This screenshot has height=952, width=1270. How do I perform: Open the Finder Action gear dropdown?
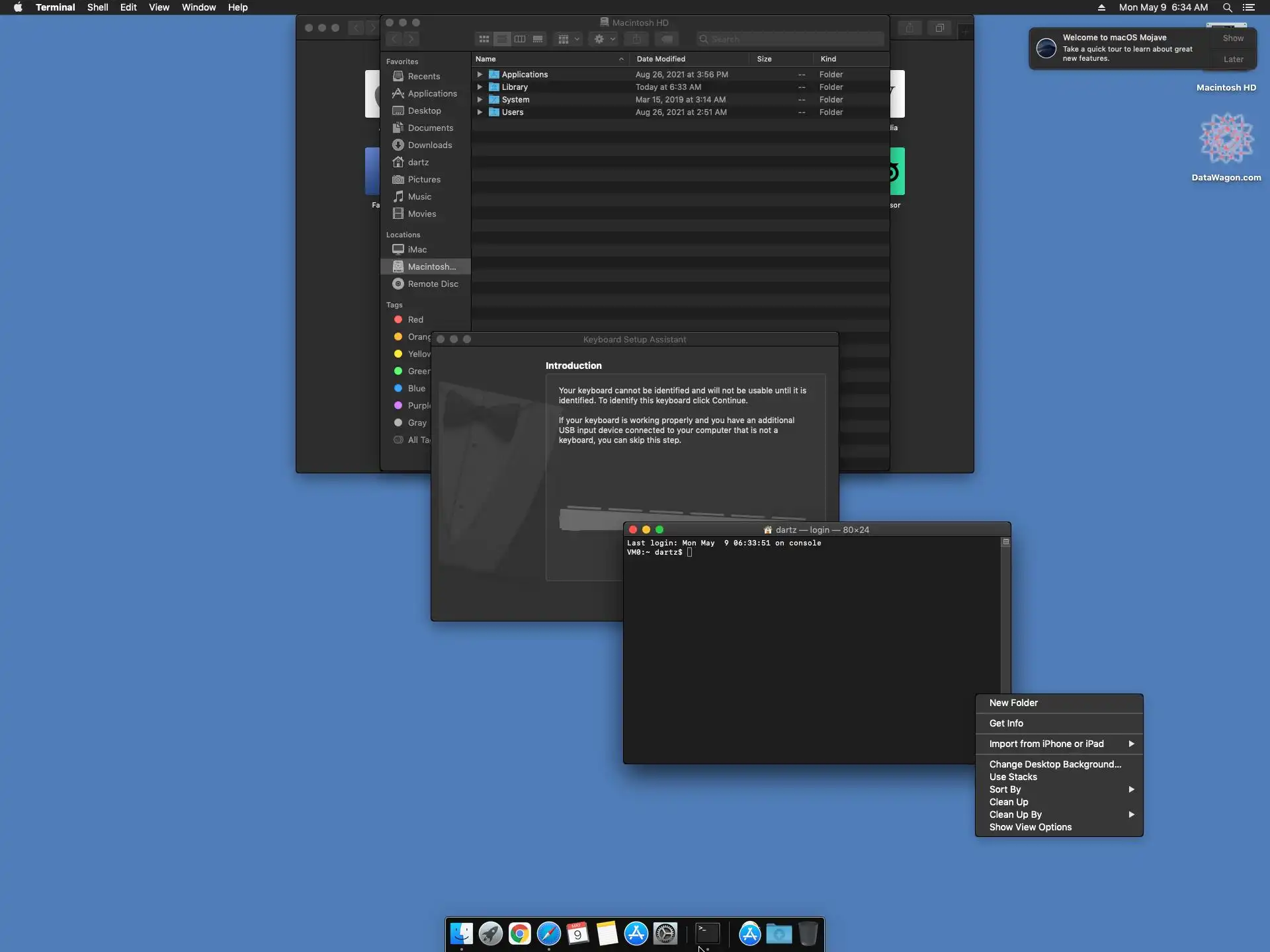point(604,39)
